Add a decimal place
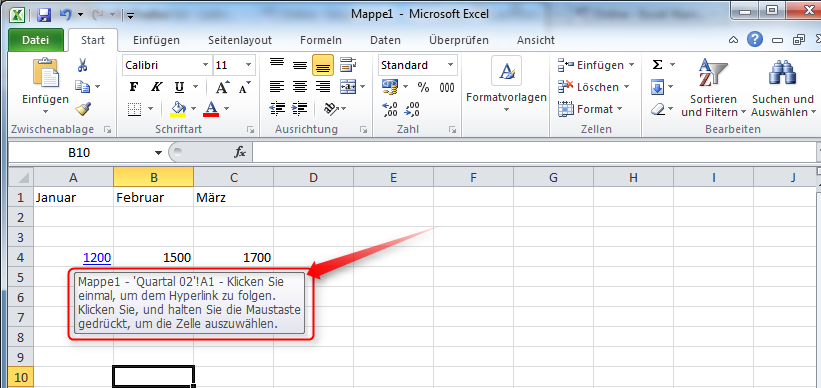Screen dimensions: 821x388 click(390, 109)
